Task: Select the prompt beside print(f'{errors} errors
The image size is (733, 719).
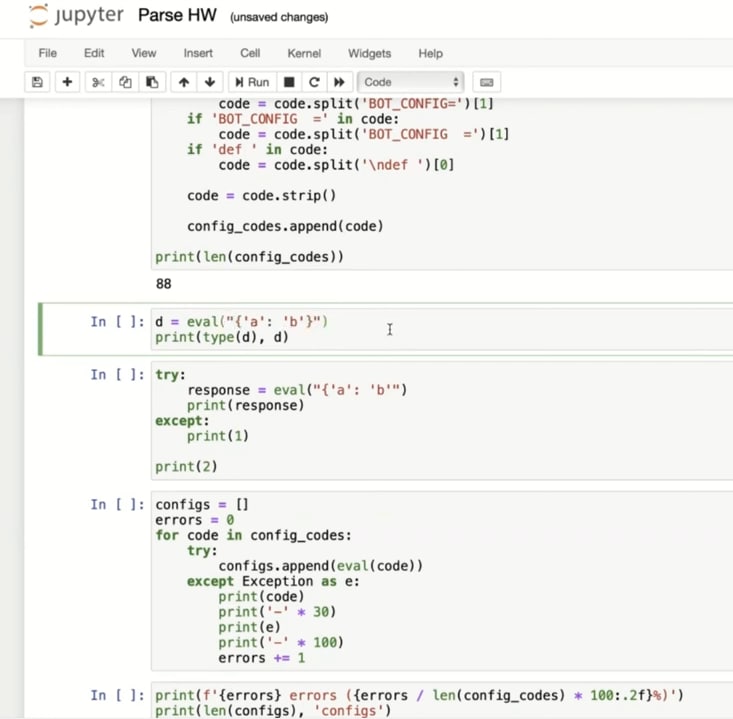Action: [118, 695]
